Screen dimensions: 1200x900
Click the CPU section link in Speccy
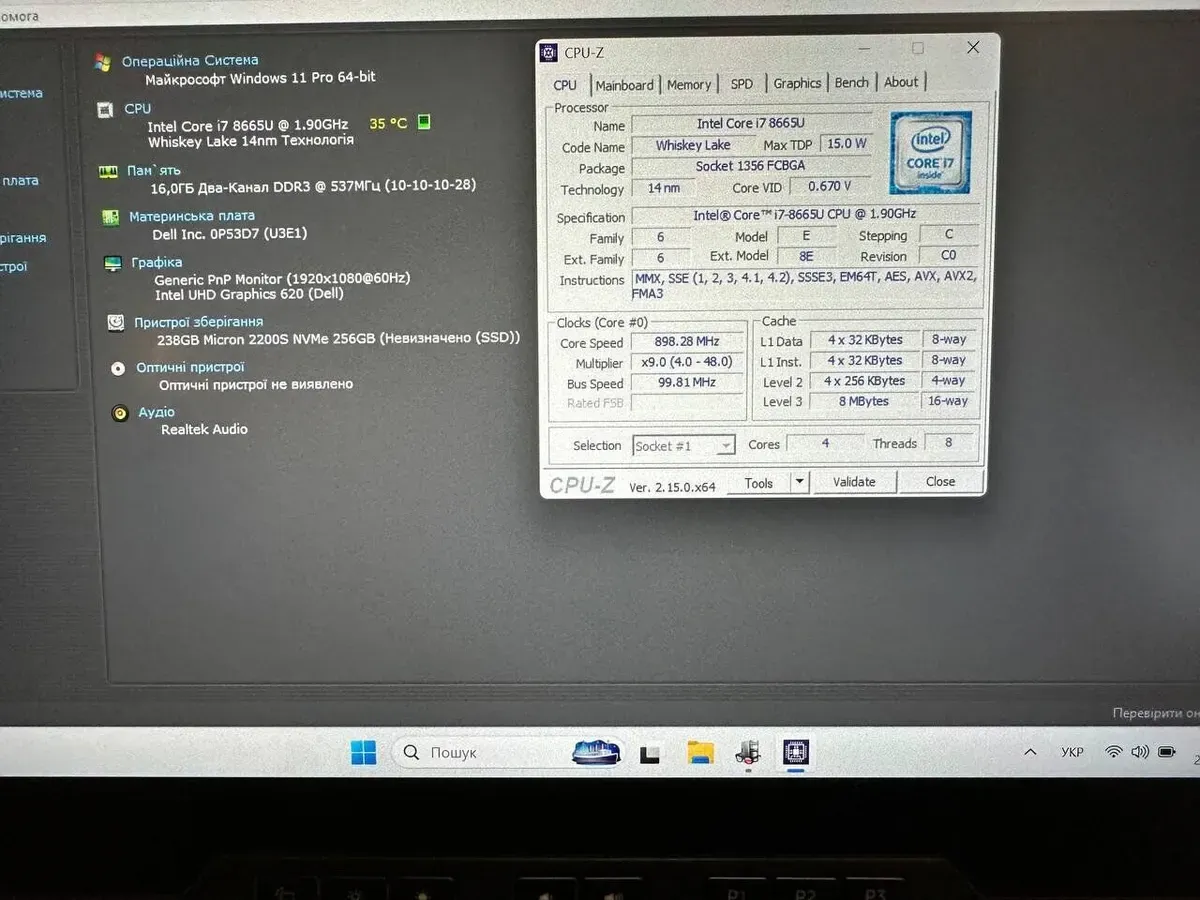pyautogui.click(x=138, y=108)
